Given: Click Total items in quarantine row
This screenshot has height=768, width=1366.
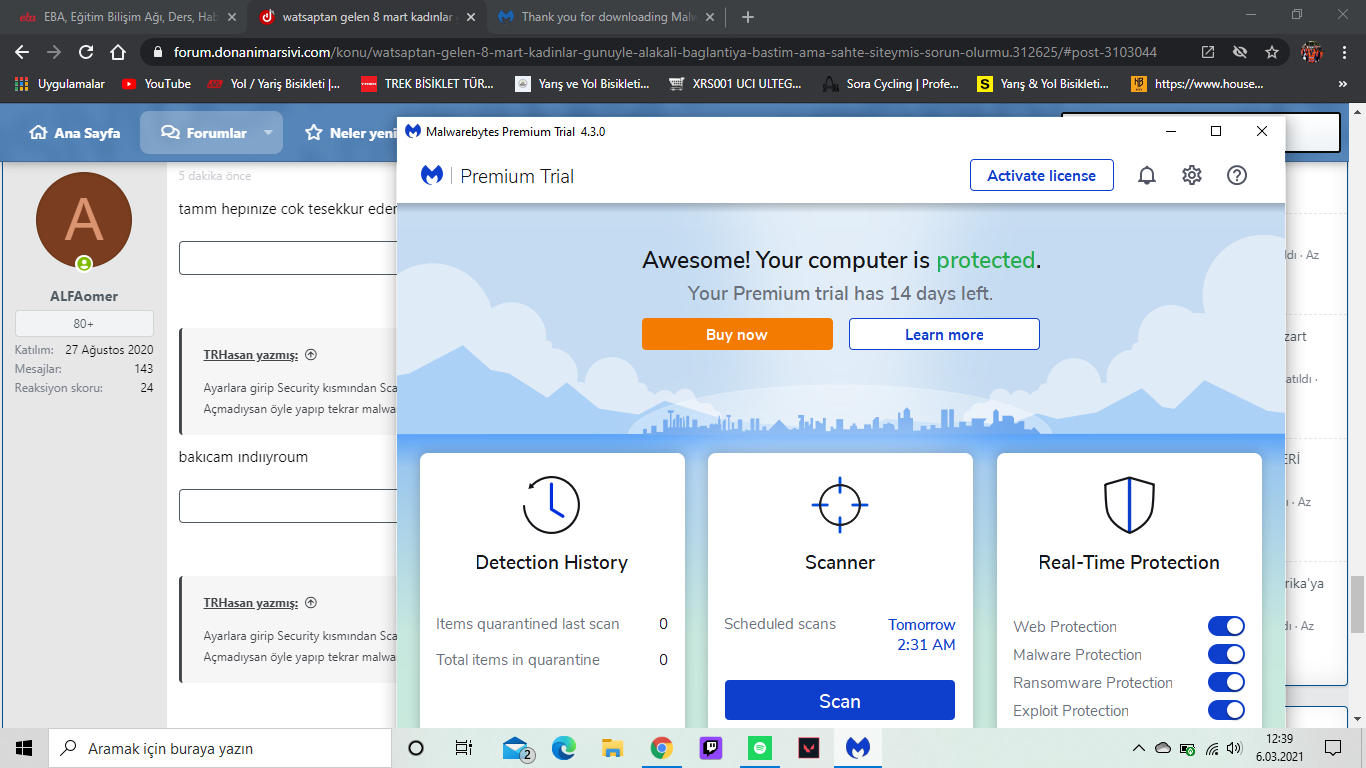Looking at the screenshot, I should point(552,660).
